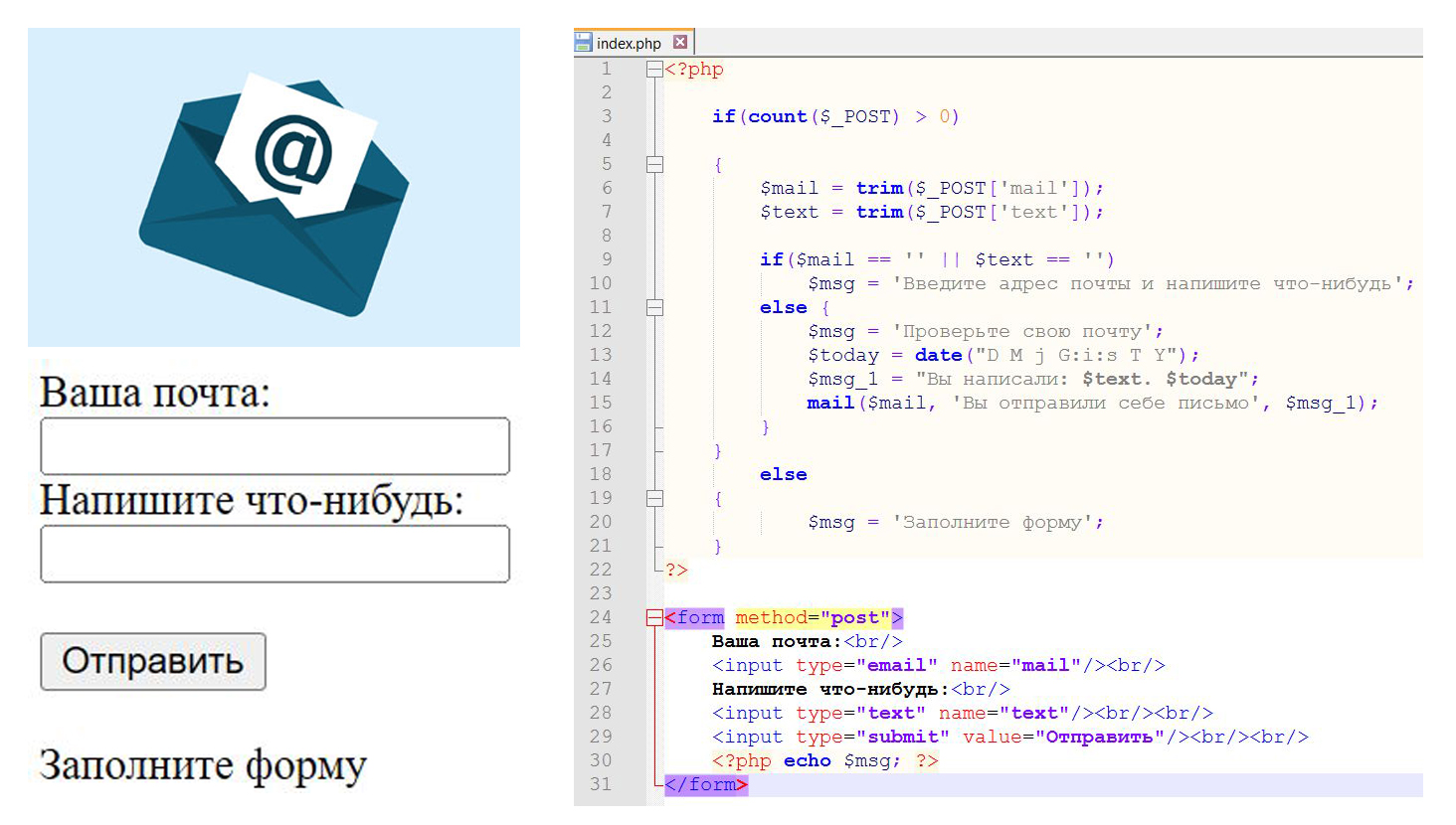Click the closing ?> tag on line 22
Image resolution: width=1456 pixels, height=825 pixels.
(676, 570)
